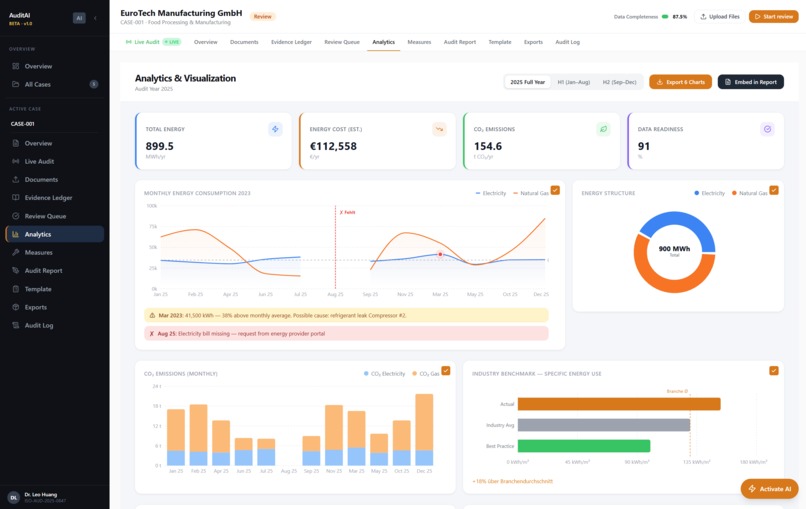Click the Total Energy lightning icon
Screen dimensions: 806x509
[x=275, y=129]
